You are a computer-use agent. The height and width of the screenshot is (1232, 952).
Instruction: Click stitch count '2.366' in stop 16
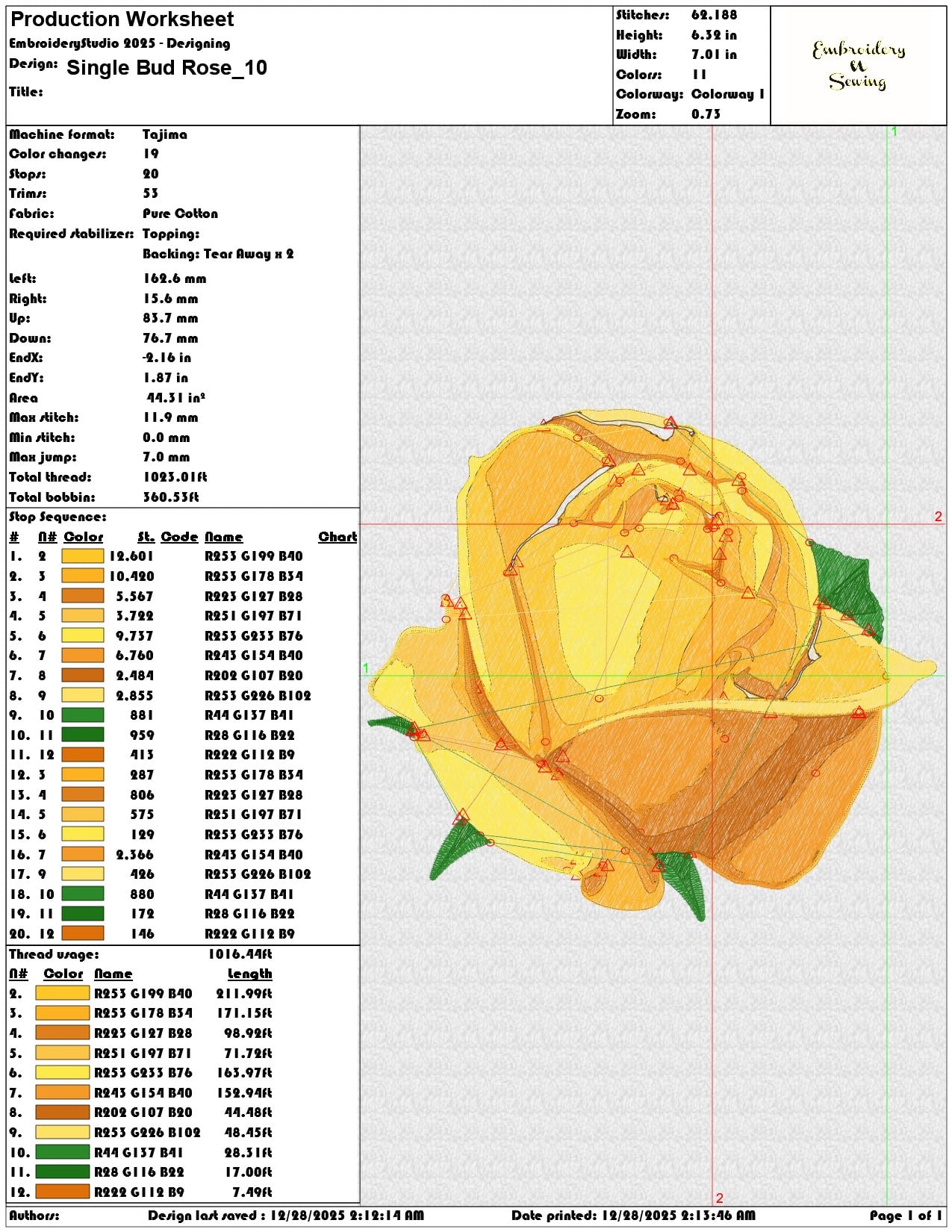point(135,854)
